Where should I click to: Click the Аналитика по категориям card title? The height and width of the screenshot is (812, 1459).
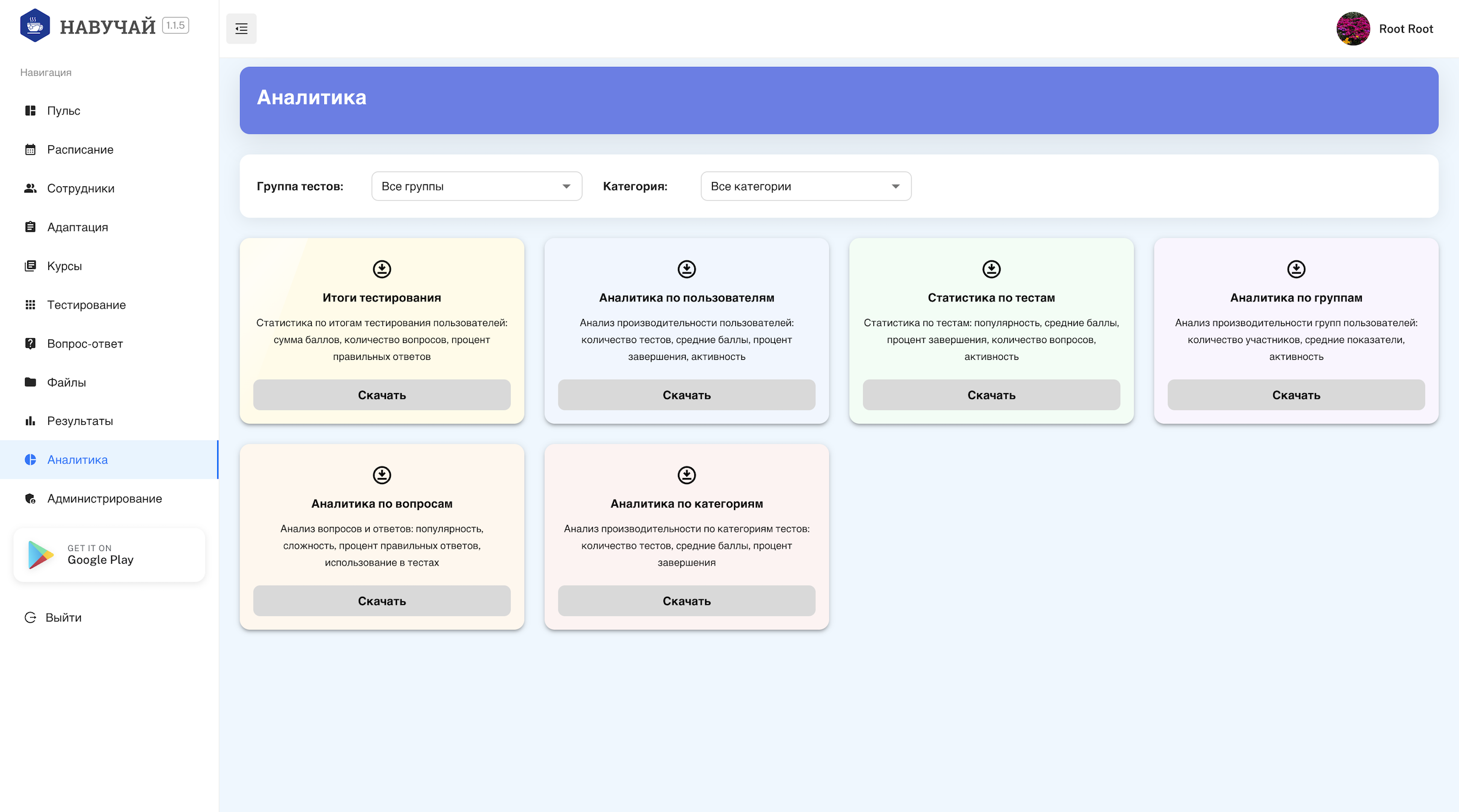pos(686,504)
